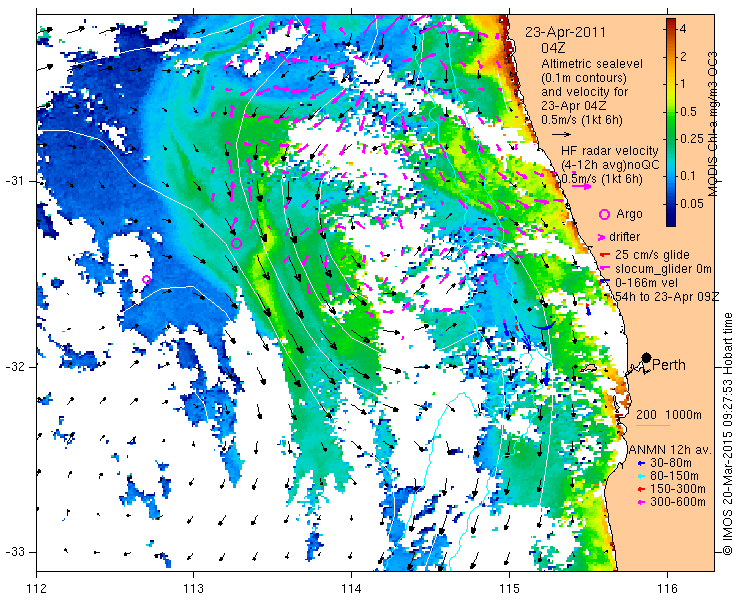Click the dark blue bottom of the colorbar
The width and height of the screenshot is (740, 600).
(x=670, y=221)
